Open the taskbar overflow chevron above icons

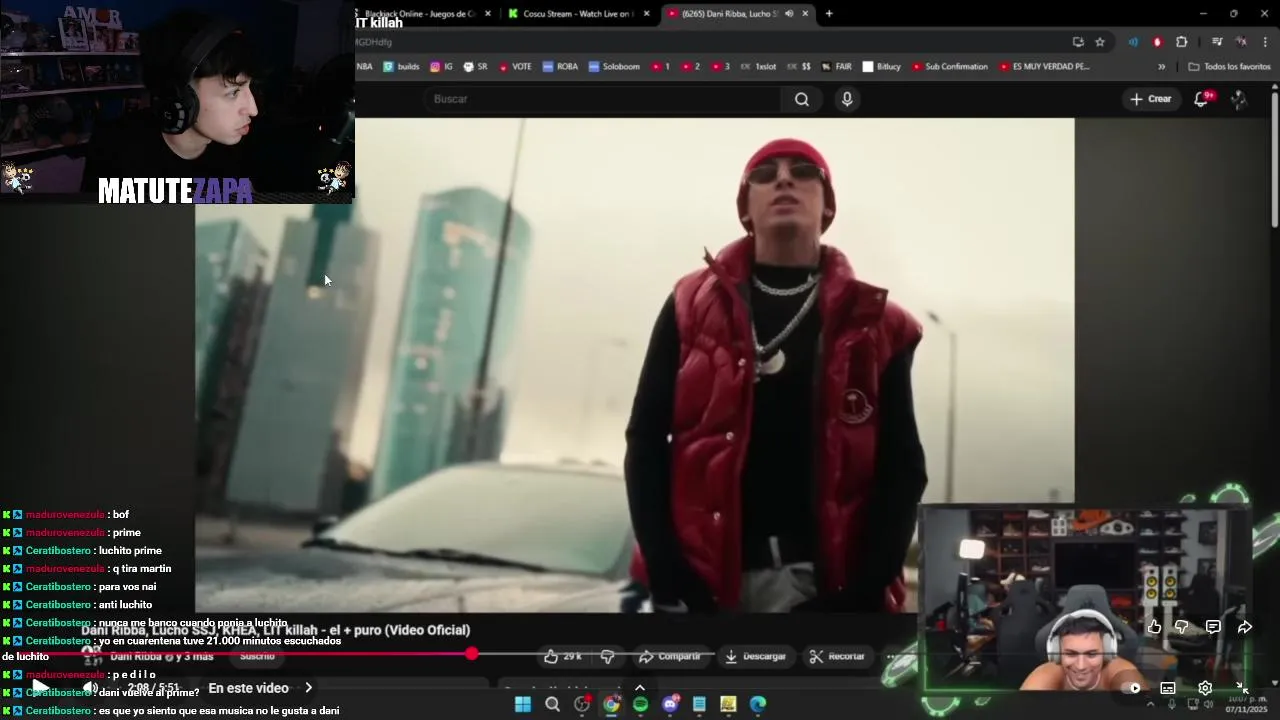coord(640,687)
